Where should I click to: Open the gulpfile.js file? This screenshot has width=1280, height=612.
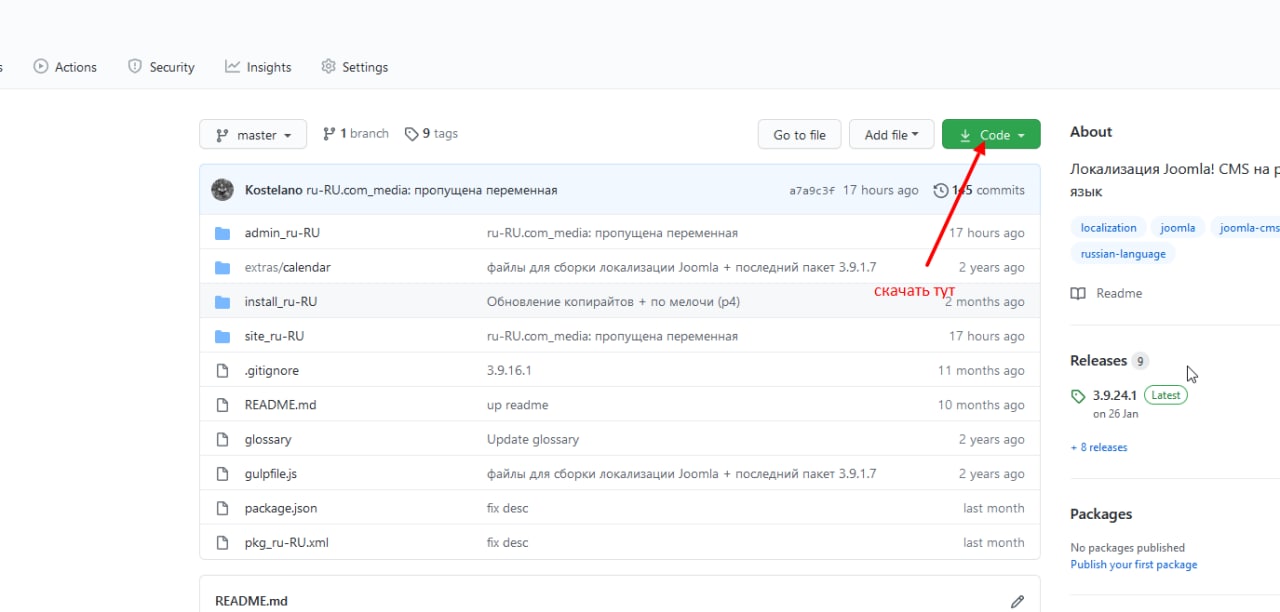[271, 474]
